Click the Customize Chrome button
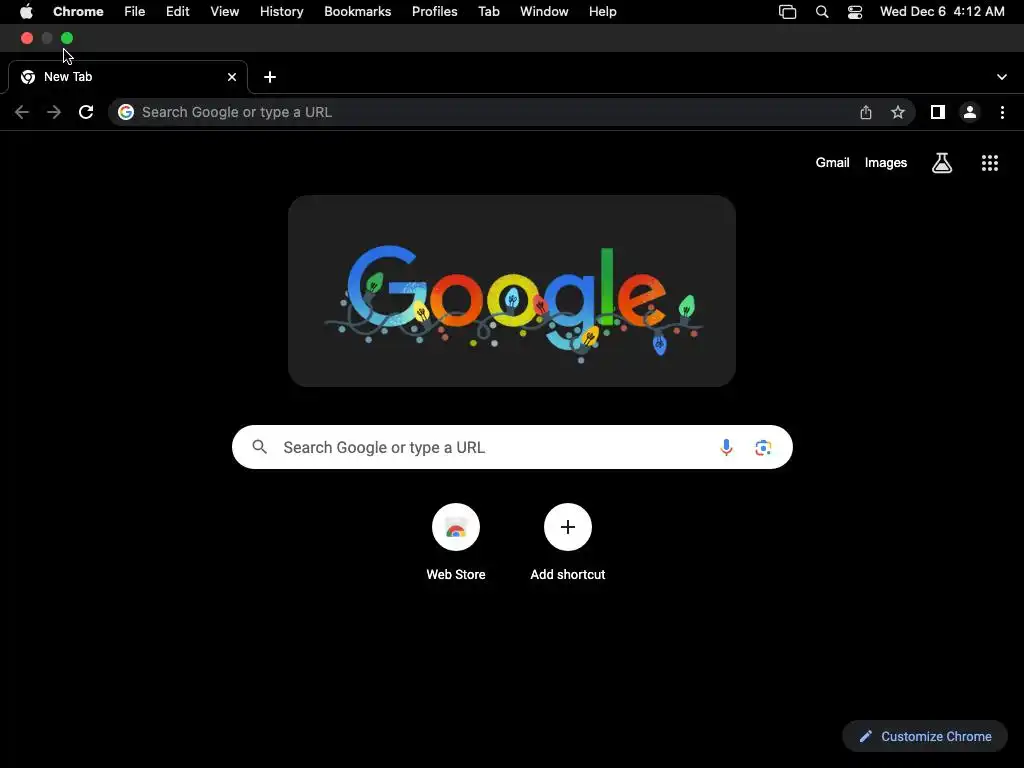This screenshot has height=768, width=1024. pos(925,737)
